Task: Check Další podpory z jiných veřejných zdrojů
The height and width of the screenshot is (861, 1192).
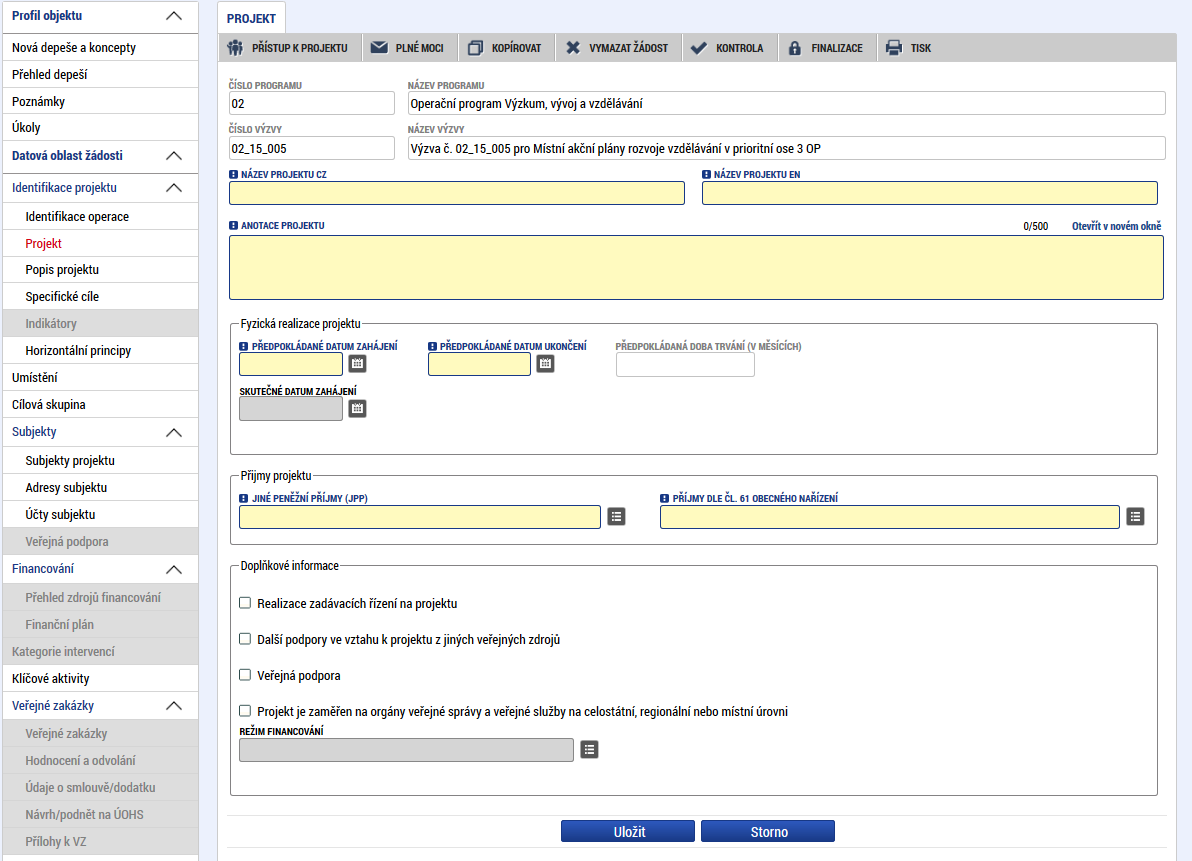Action: [245, 639]
